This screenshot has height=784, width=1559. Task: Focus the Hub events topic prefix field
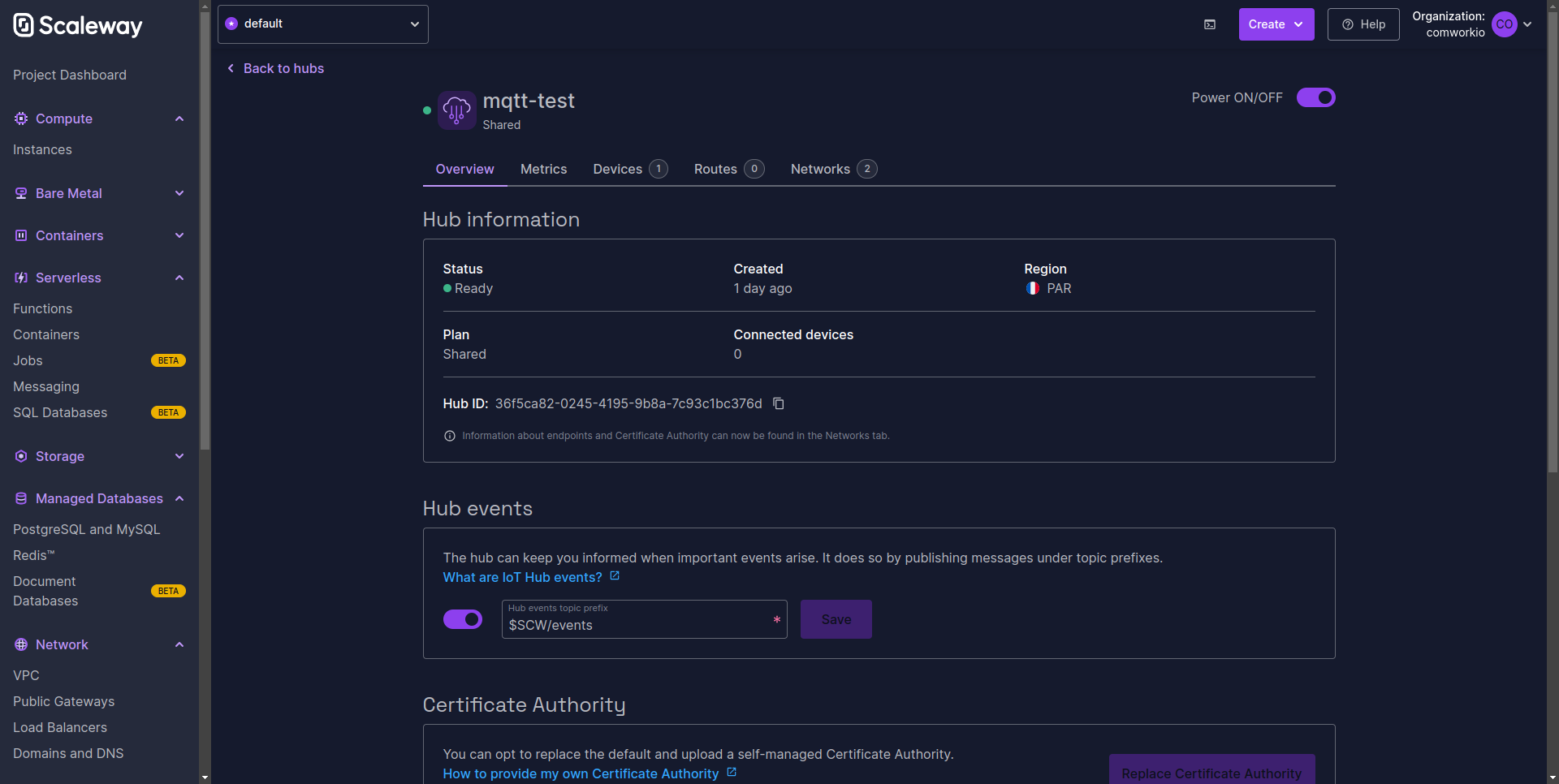coord(645,619)
